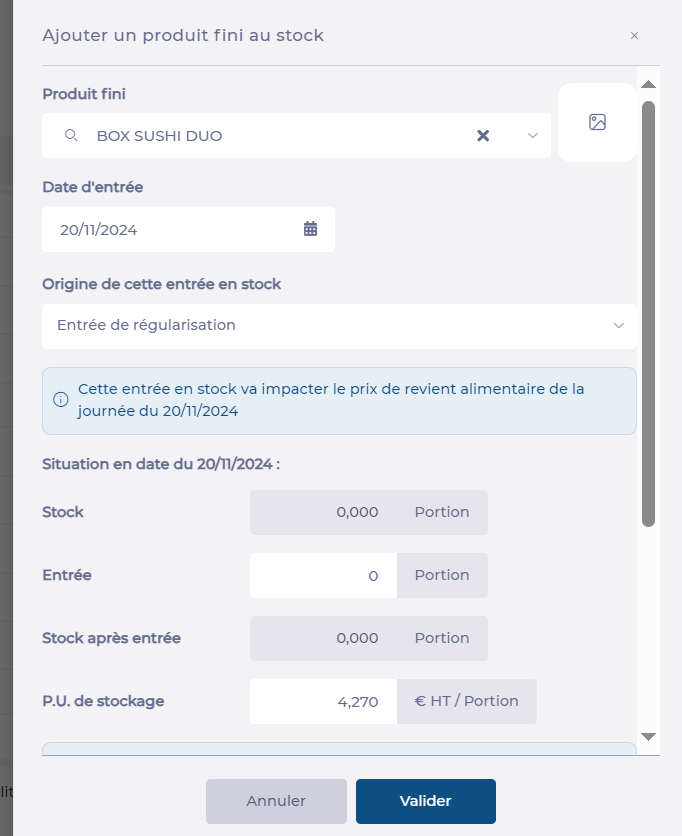The width and height of the screenshot is (682, 836).
Task: Focus the Date d'entrée field
Action: coord(175,229)
